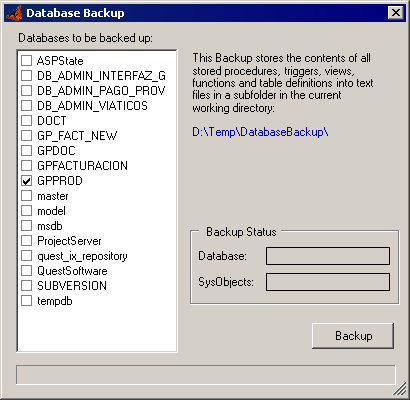The height and width of the screenshot is (400, 410).
Task: Uncheck the GPPROD database checkbox
Action: [x=26, y=181]
